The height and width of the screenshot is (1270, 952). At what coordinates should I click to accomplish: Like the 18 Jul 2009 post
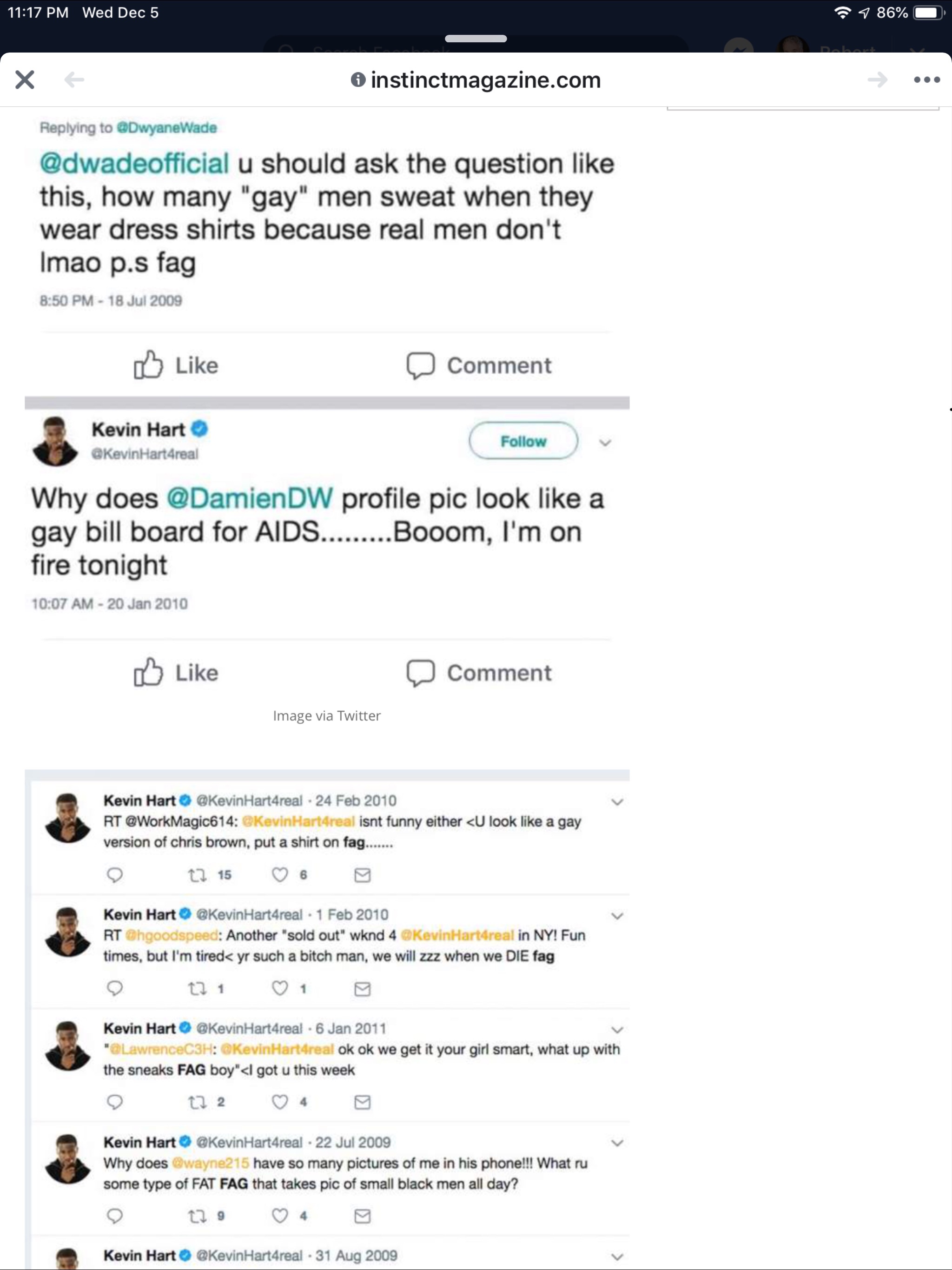click(x=176, y=365)
